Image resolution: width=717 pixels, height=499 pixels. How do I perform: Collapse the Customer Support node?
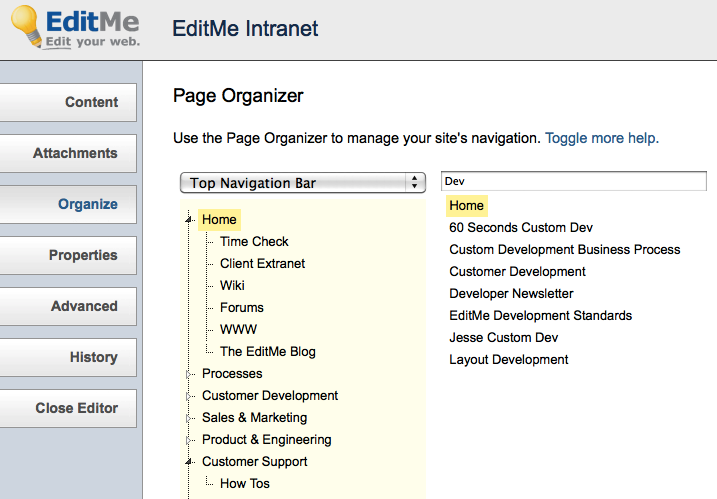coord(188,462)
